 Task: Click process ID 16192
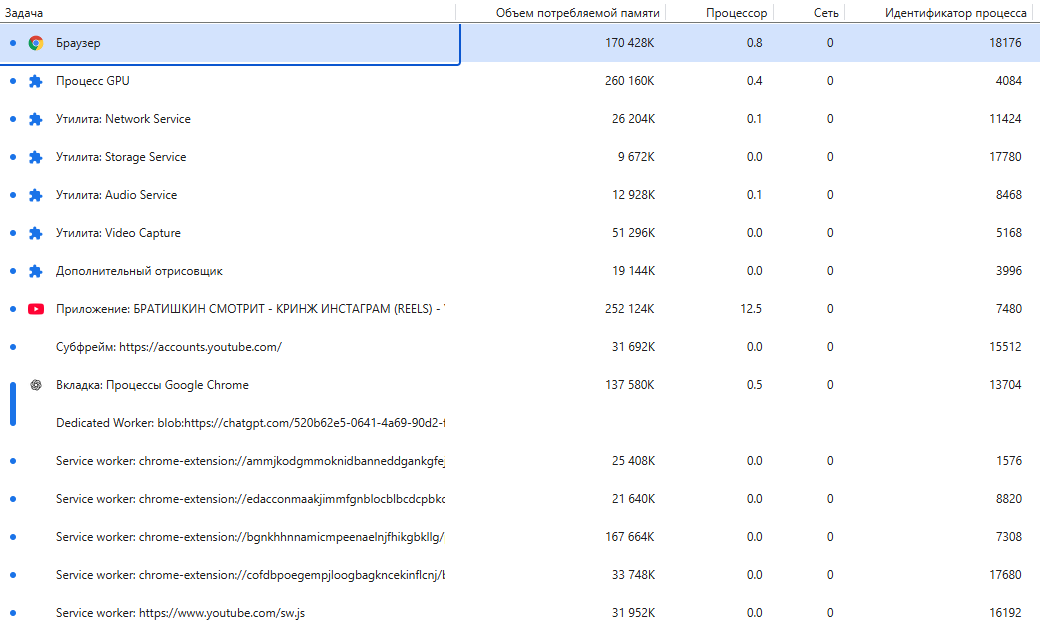pos(1006,613)
